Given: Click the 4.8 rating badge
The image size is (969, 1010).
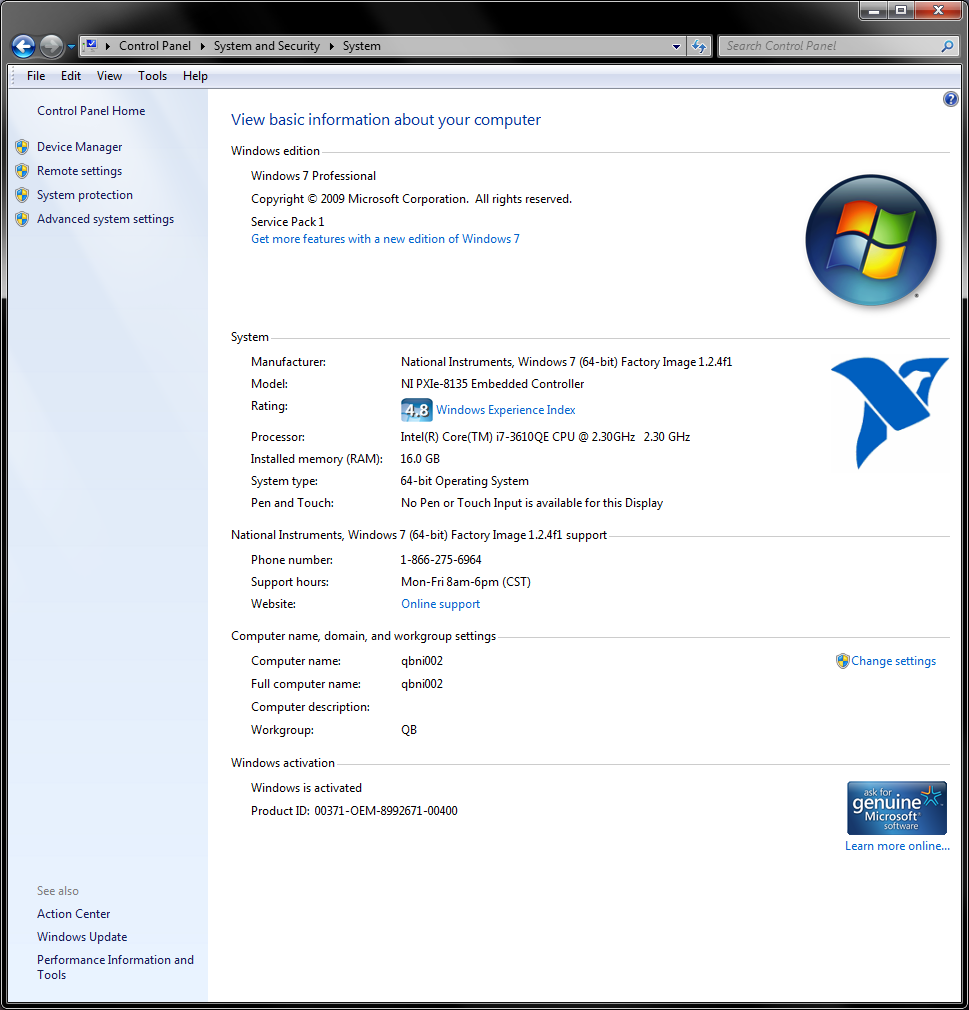Looking at the screenshot, I should [416, 410].
